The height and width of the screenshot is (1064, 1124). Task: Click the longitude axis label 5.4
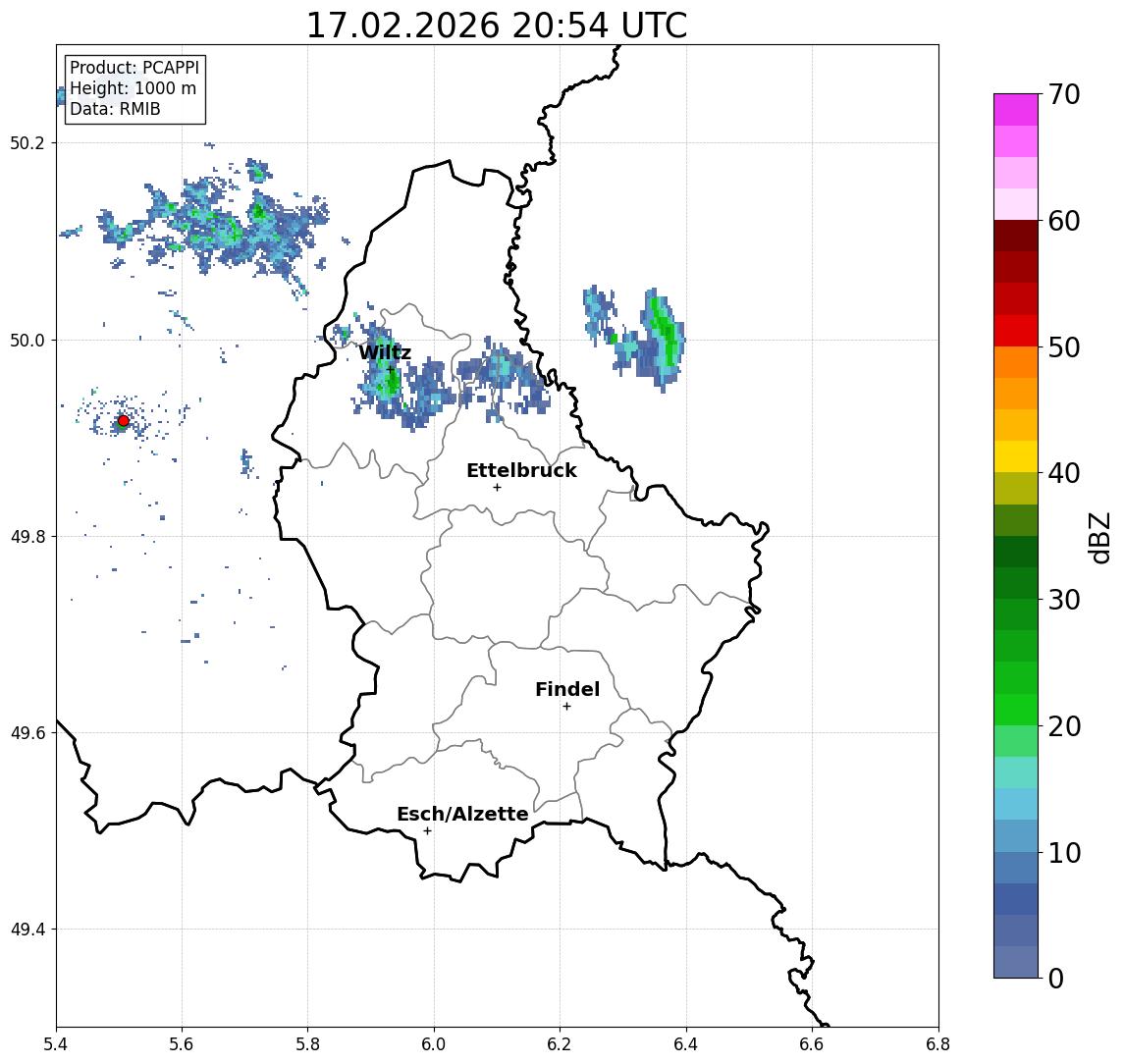56,1044
